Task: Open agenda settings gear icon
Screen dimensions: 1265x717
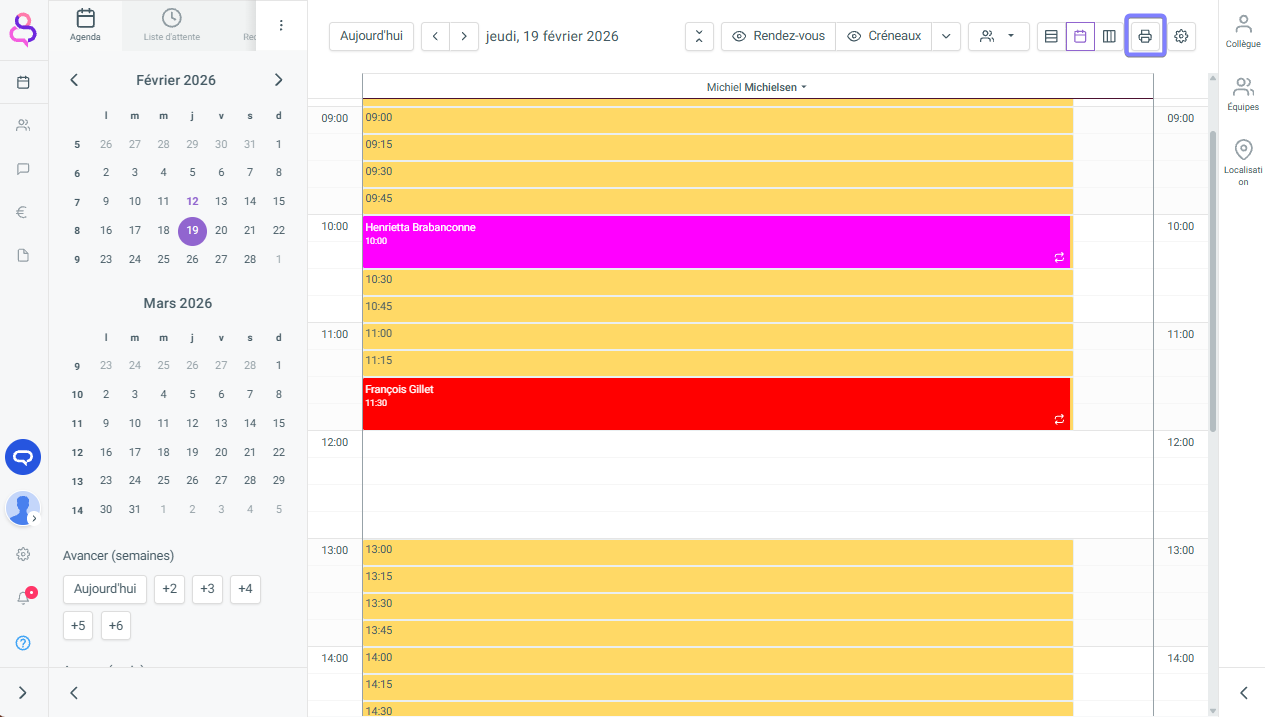Action: [x=1181, y=37]
